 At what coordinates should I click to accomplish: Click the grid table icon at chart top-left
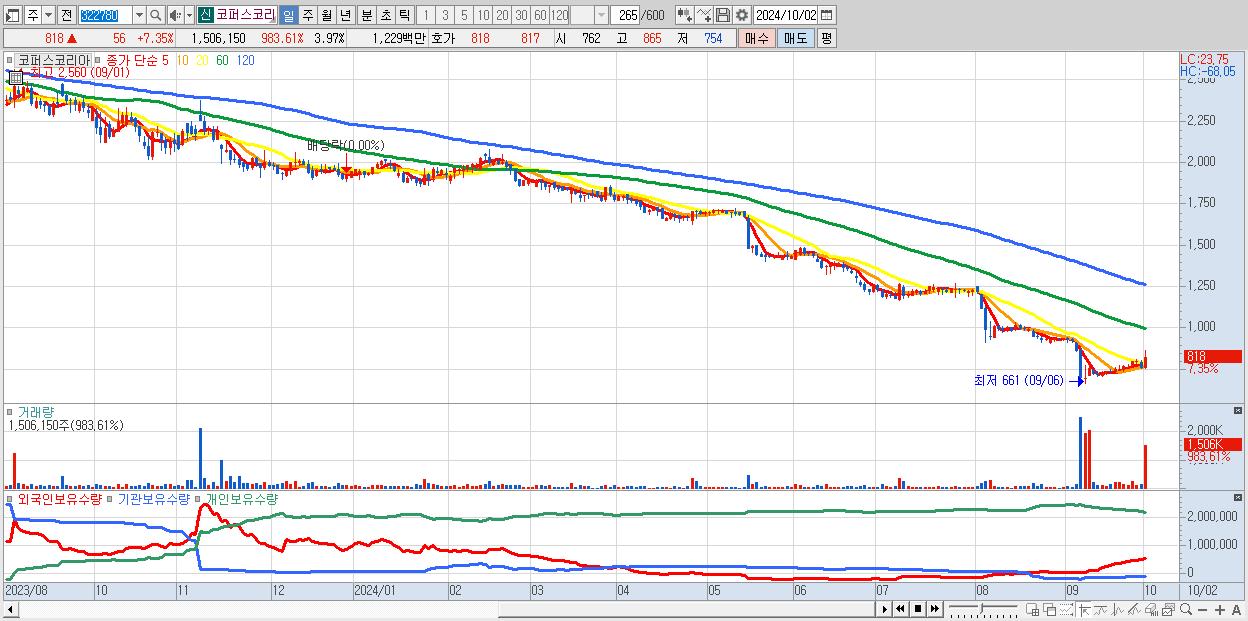pos(16,78)
